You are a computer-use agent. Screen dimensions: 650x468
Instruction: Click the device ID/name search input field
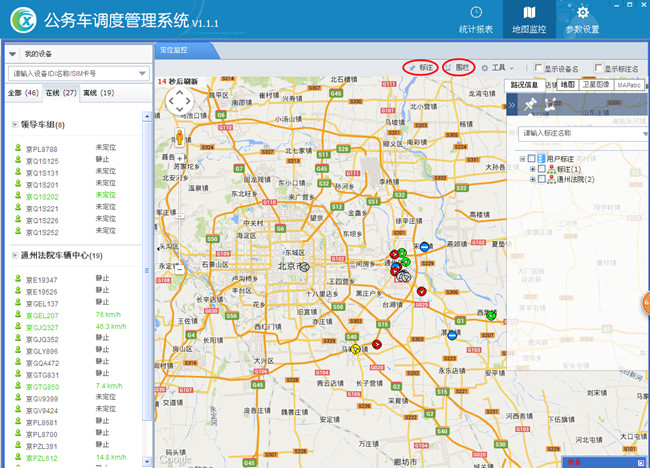pos(72,73)
